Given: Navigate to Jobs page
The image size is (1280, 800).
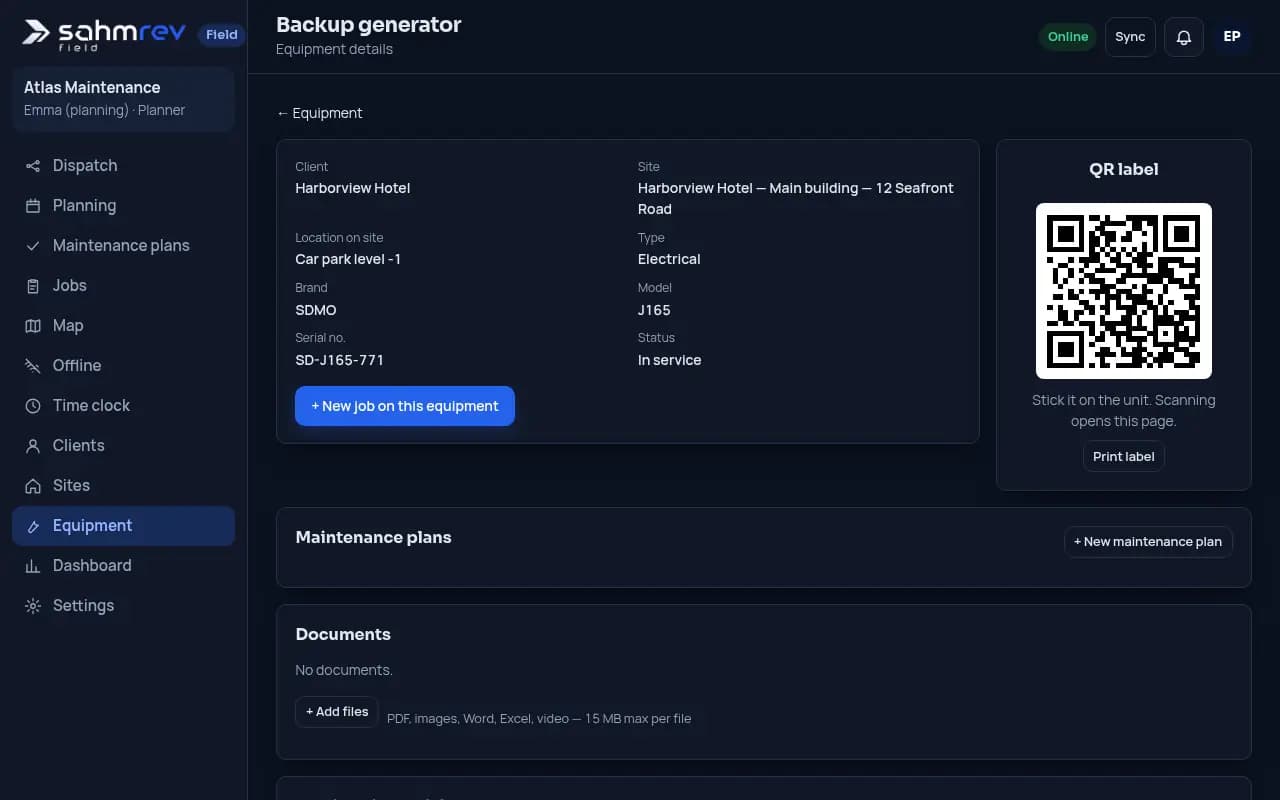Looking at the screenshot, I should (x=124, y=286).
